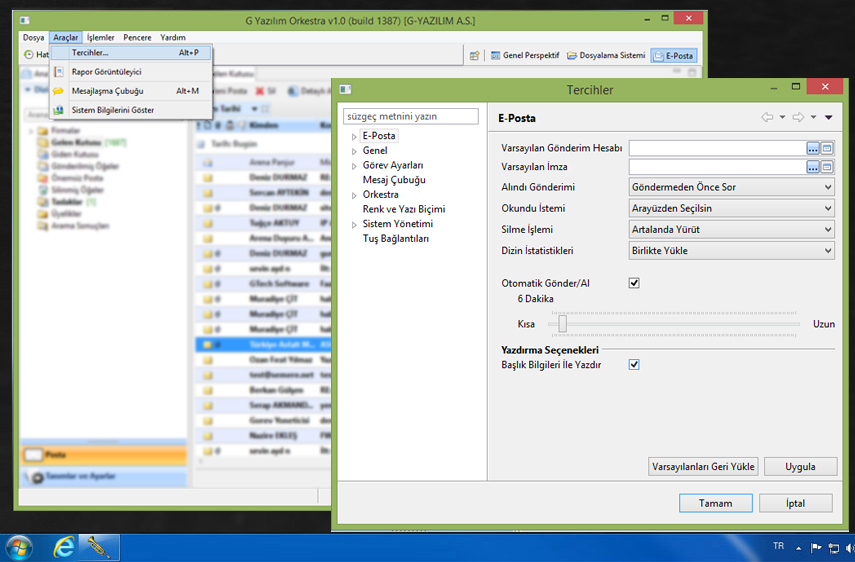Click Varsayılan Gönderim Hesabı text field
855x562 pixels.
tap(717, 148)
